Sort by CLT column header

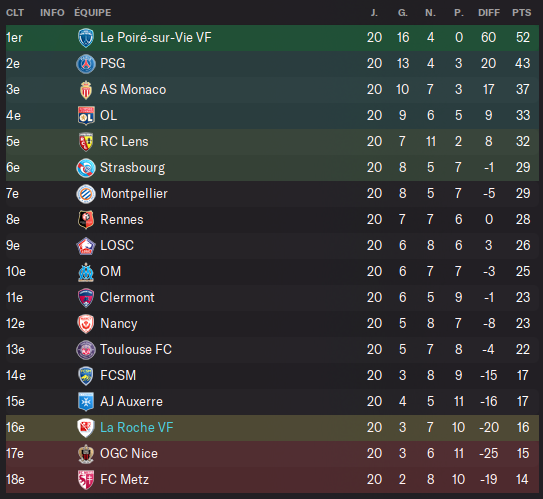click(15, 13)
